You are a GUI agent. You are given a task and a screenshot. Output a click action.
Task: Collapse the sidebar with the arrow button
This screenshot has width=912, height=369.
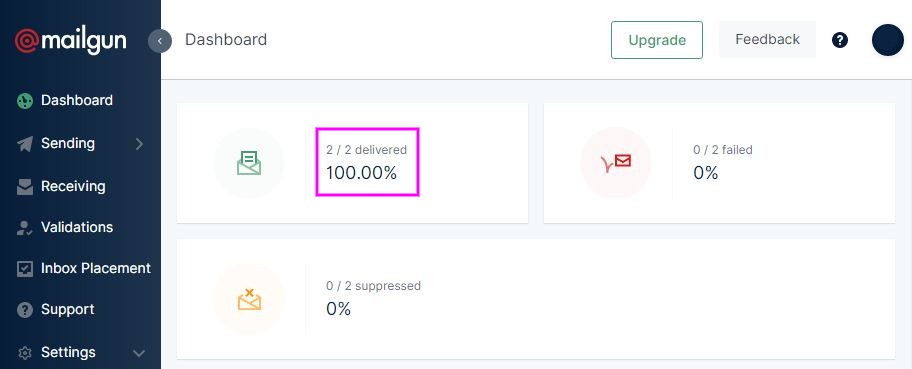pyautogui.click(x=160, y=41)
